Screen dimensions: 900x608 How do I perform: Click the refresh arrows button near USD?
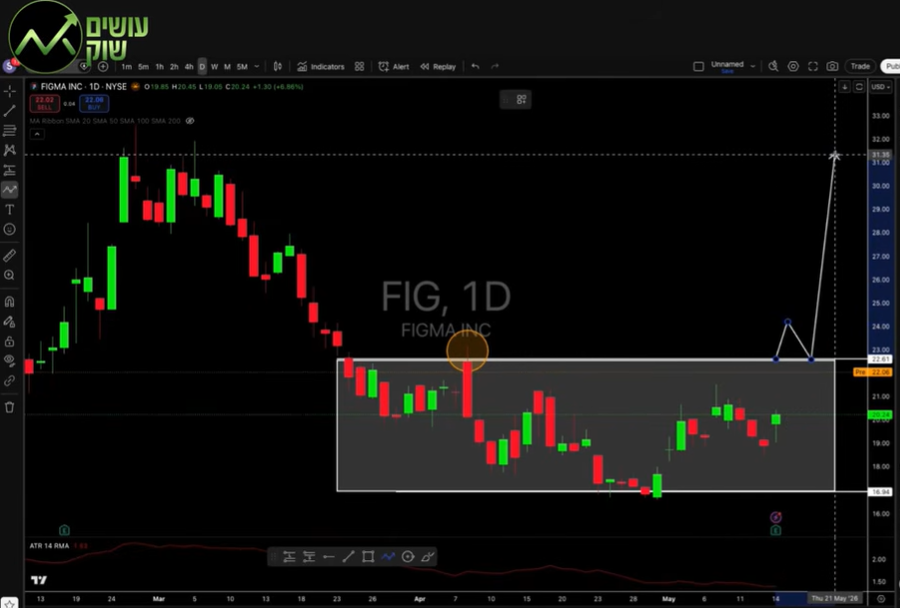(x=859, y=87)
